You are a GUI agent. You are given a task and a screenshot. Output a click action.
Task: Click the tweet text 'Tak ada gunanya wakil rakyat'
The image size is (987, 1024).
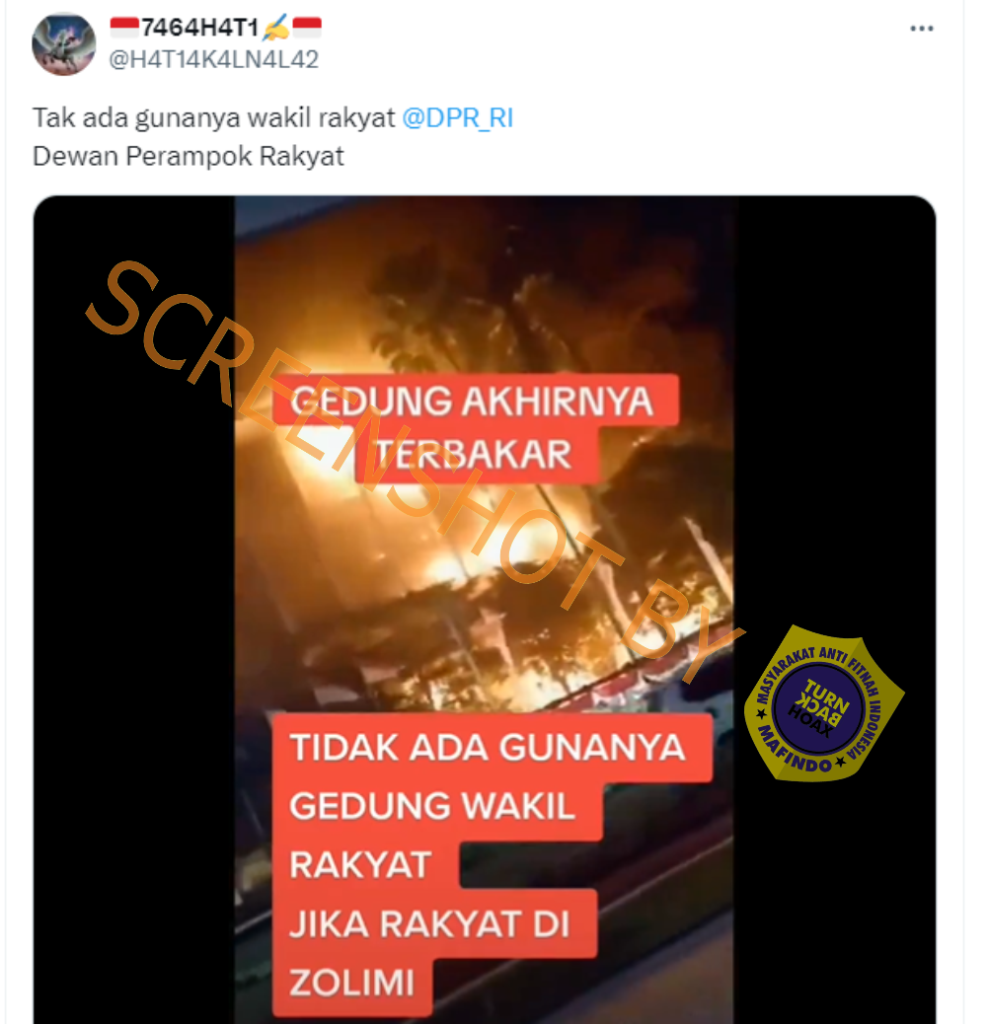pos(214,118)
